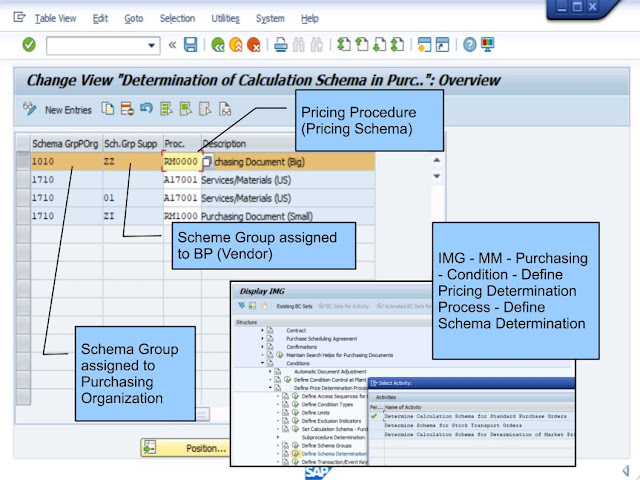Click Define Condition Types in IMG tree
The image size is (640, 480).
327,404
